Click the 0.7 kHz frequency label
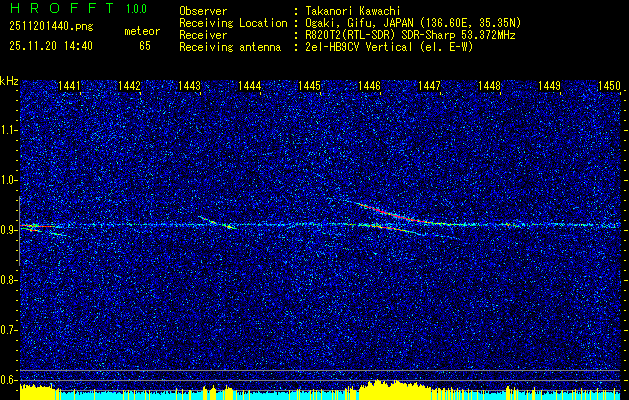Viewport: 629px width, 400px height. (8, 330)
